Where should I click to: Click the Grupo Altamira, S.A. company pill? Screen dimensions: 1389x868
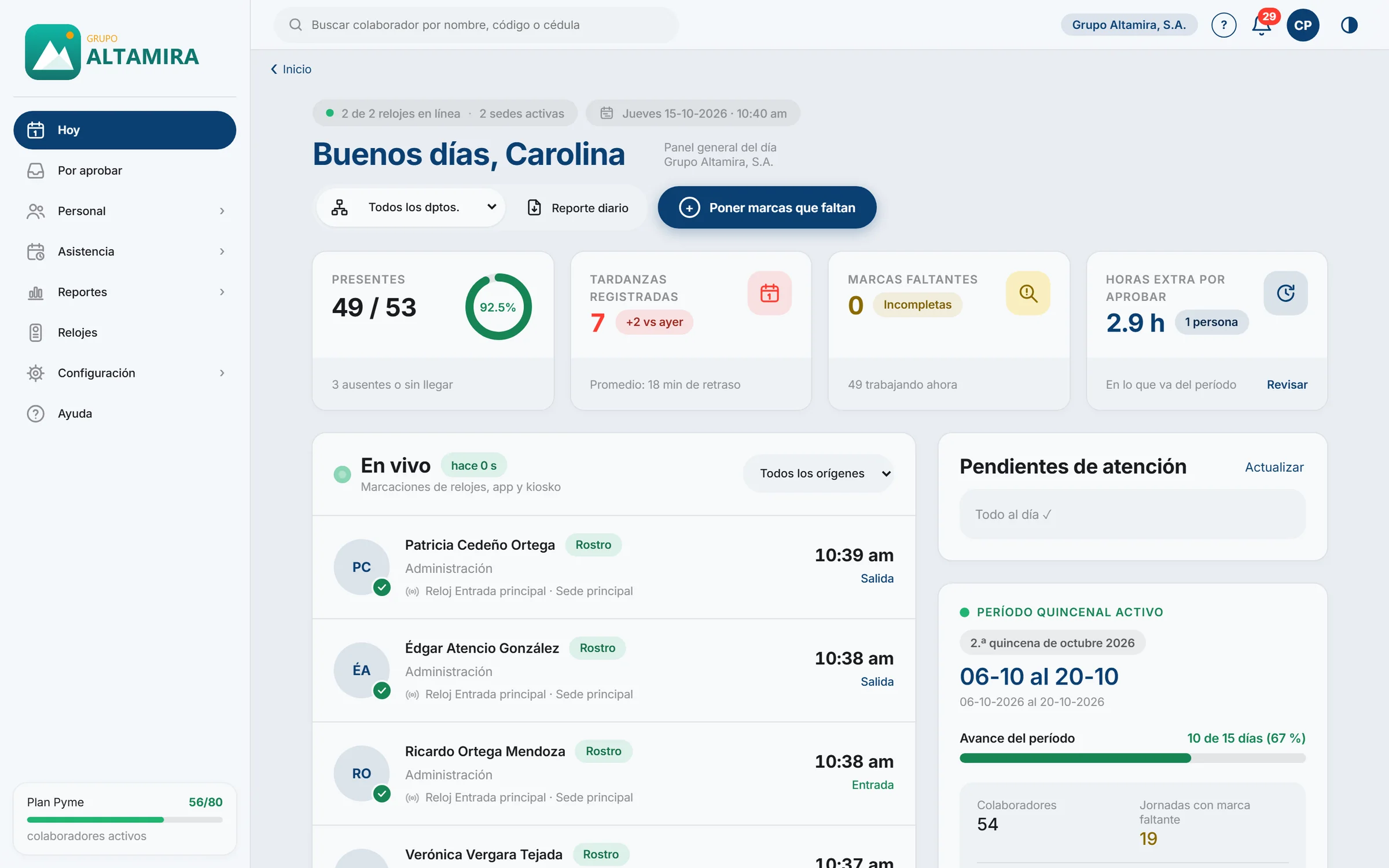[1129, 25]
